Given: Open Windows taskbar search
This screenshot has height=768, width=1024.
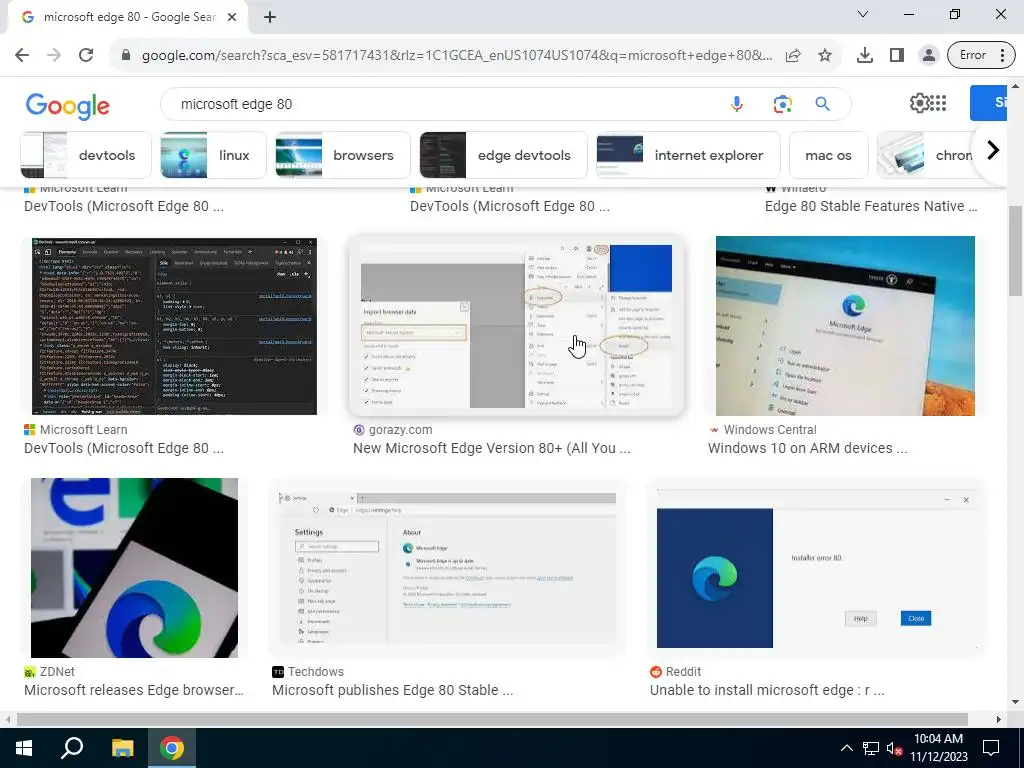Looking at the screenshot, I should pos(72,748).
